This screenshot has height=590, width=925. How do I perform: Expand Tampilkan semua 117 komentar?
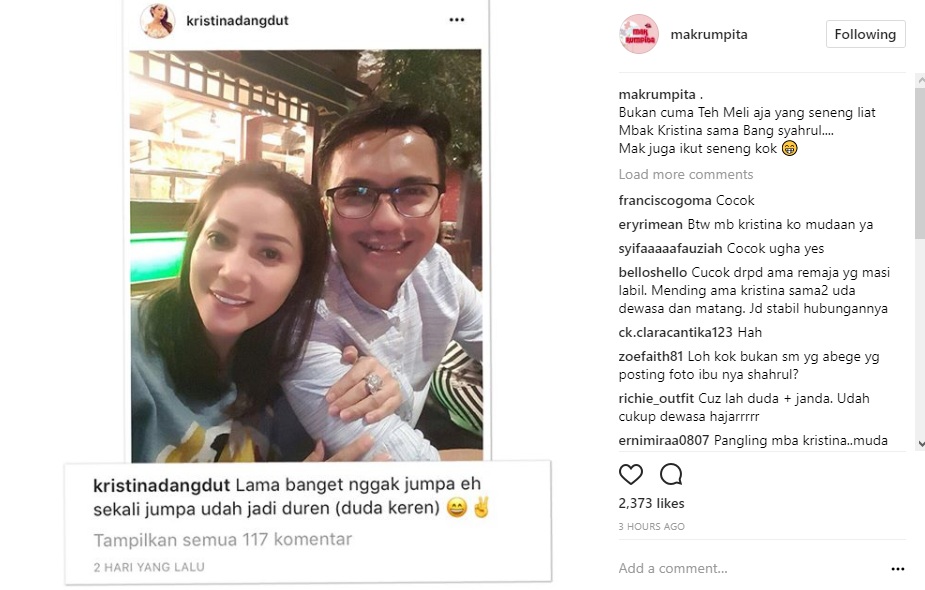point(223,539)
